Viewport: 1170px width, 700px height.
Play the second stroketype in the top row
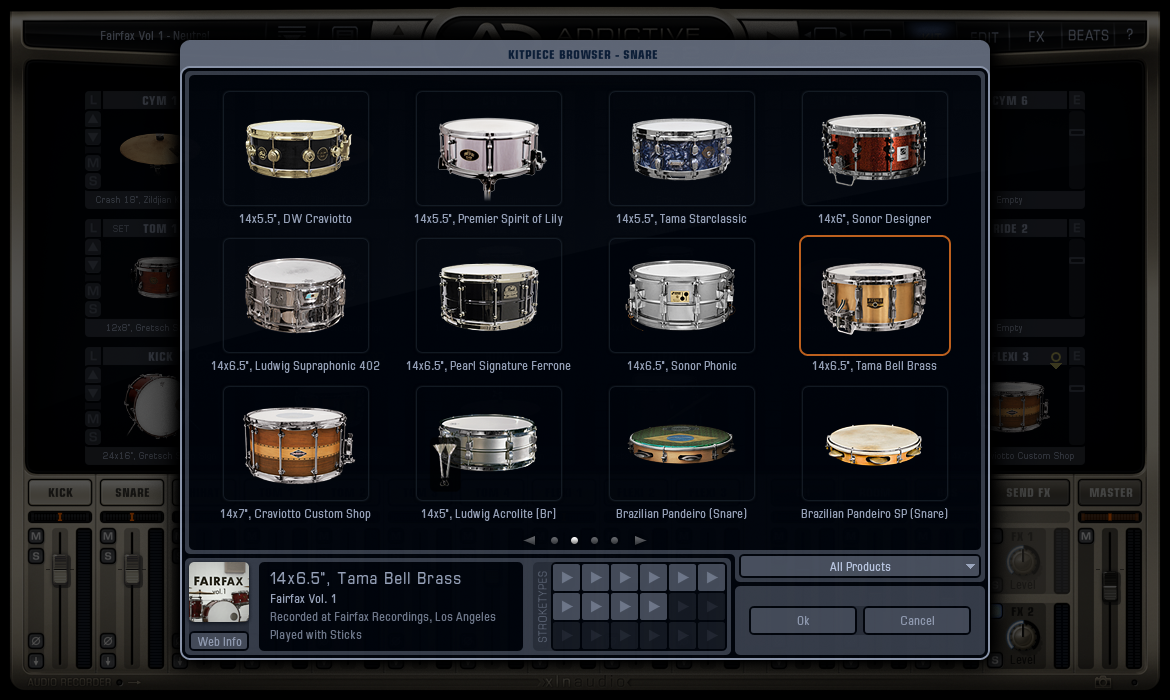pos(595,578)
